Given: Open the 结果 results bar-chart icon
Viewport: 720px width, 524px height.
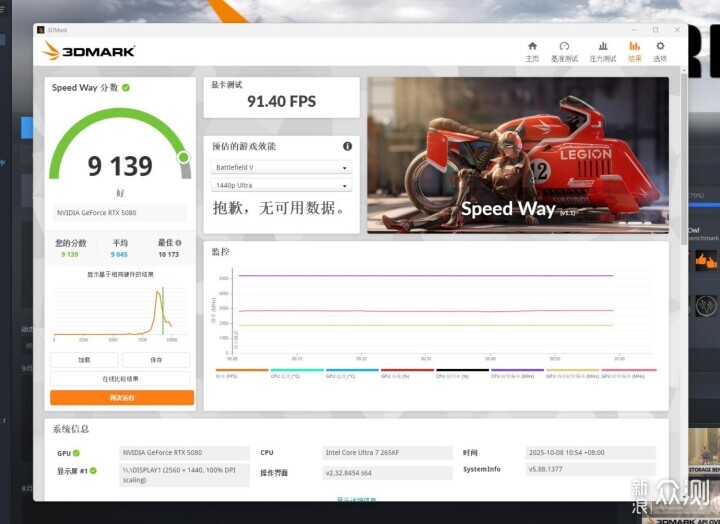Looking at the screenshot, I should pos(635,46).
